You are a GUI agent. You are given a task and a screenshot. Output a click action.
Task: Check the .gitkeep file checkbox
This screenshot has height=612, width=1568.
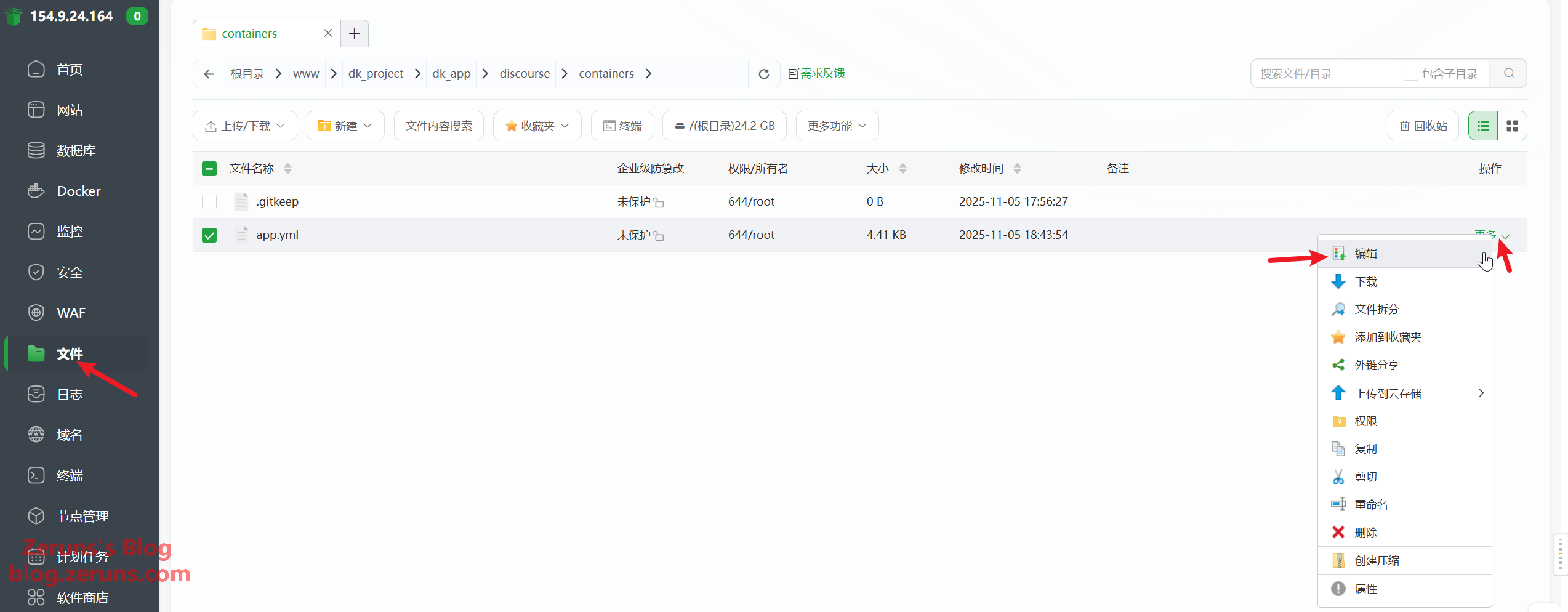(x=209, y=202)
